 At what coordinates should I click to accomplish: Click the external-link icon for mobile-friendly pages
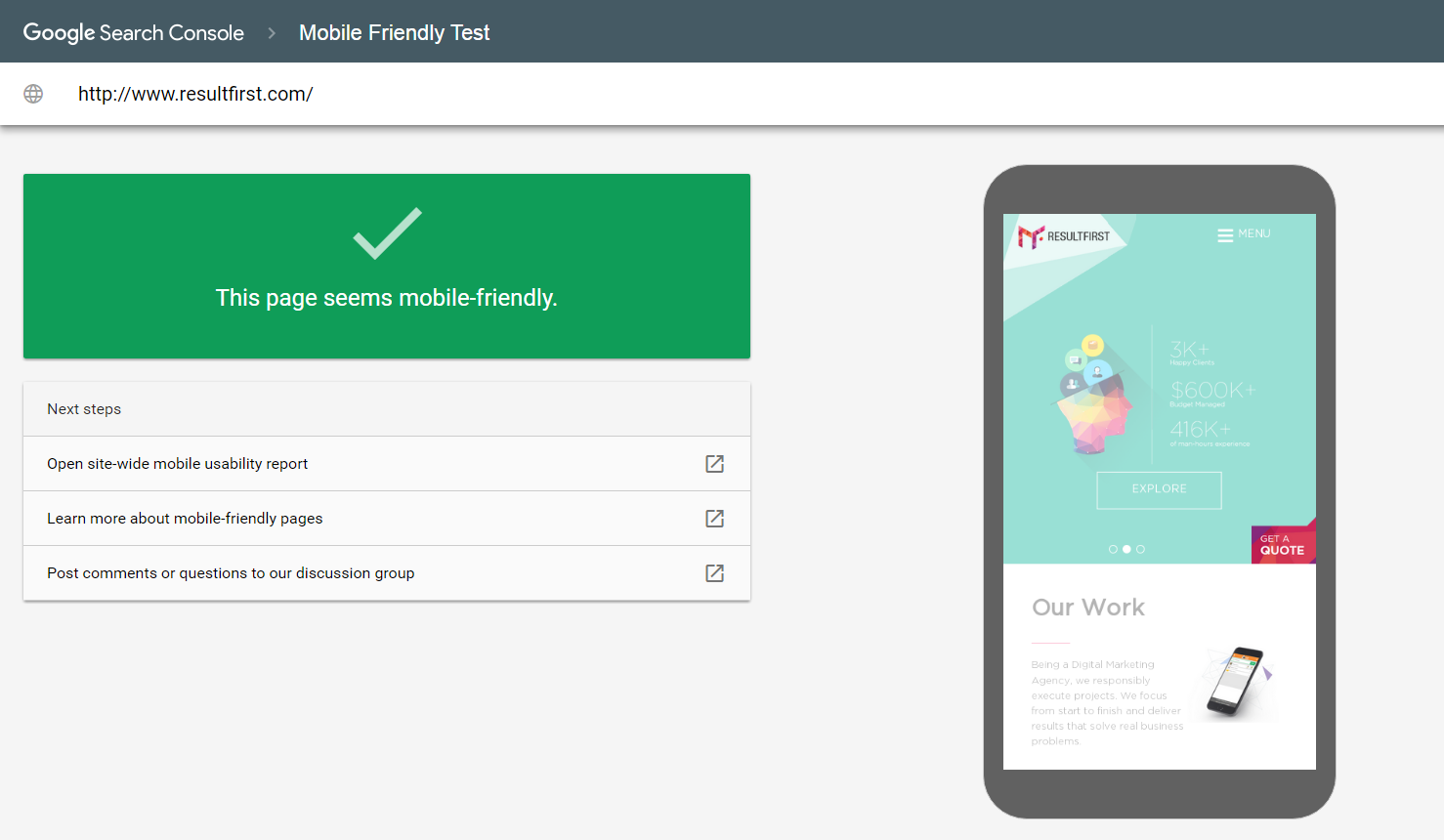point(714,519)
